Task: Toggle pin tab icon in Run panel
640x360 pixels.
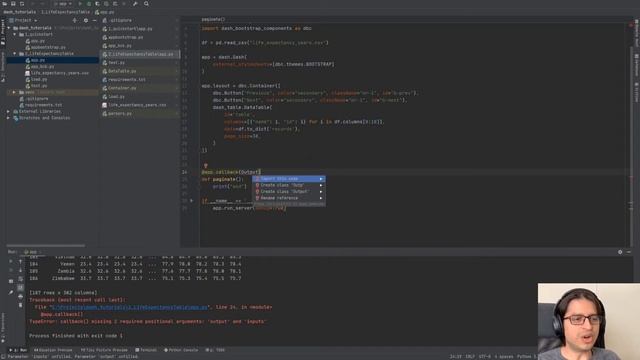Action: [x=11, y=292]
